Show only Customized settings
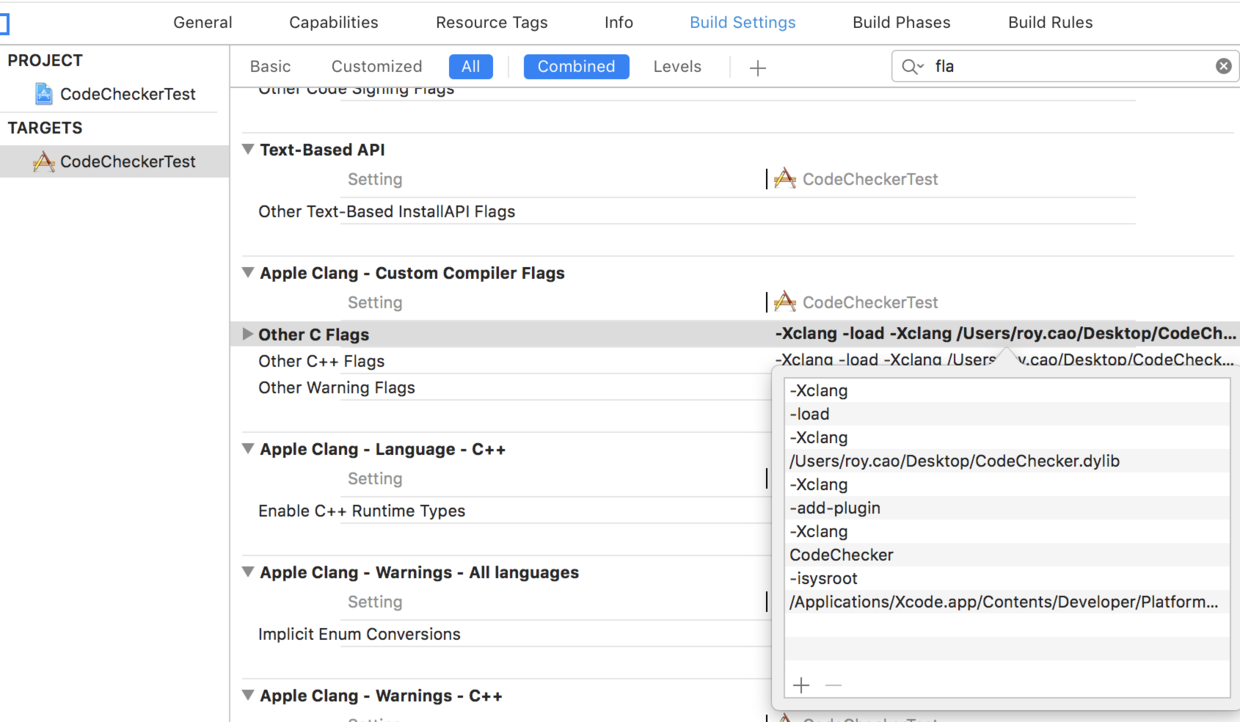The image size is (1240, 722). click(x=376, y=67)
